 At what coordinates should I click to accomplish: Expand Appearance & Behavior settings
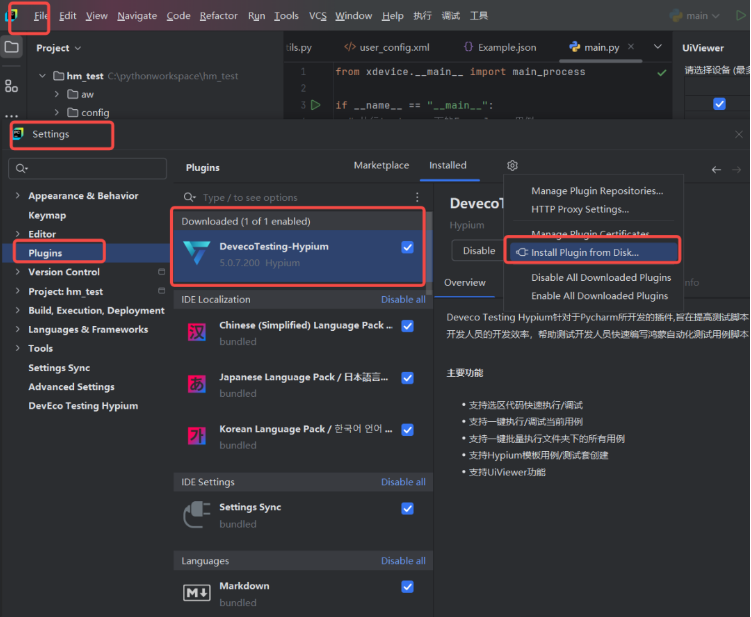click(18, 195)
